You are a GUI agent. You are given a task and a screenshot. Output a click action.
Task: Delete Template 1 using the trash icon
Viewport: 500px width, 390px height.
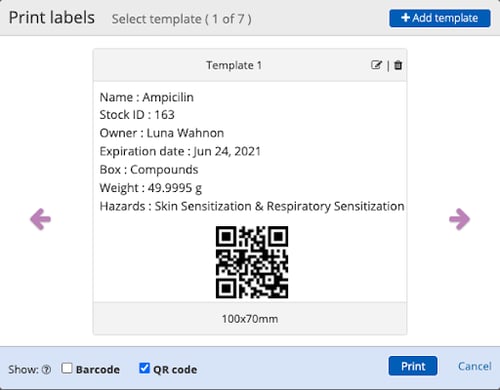[398, 65]
